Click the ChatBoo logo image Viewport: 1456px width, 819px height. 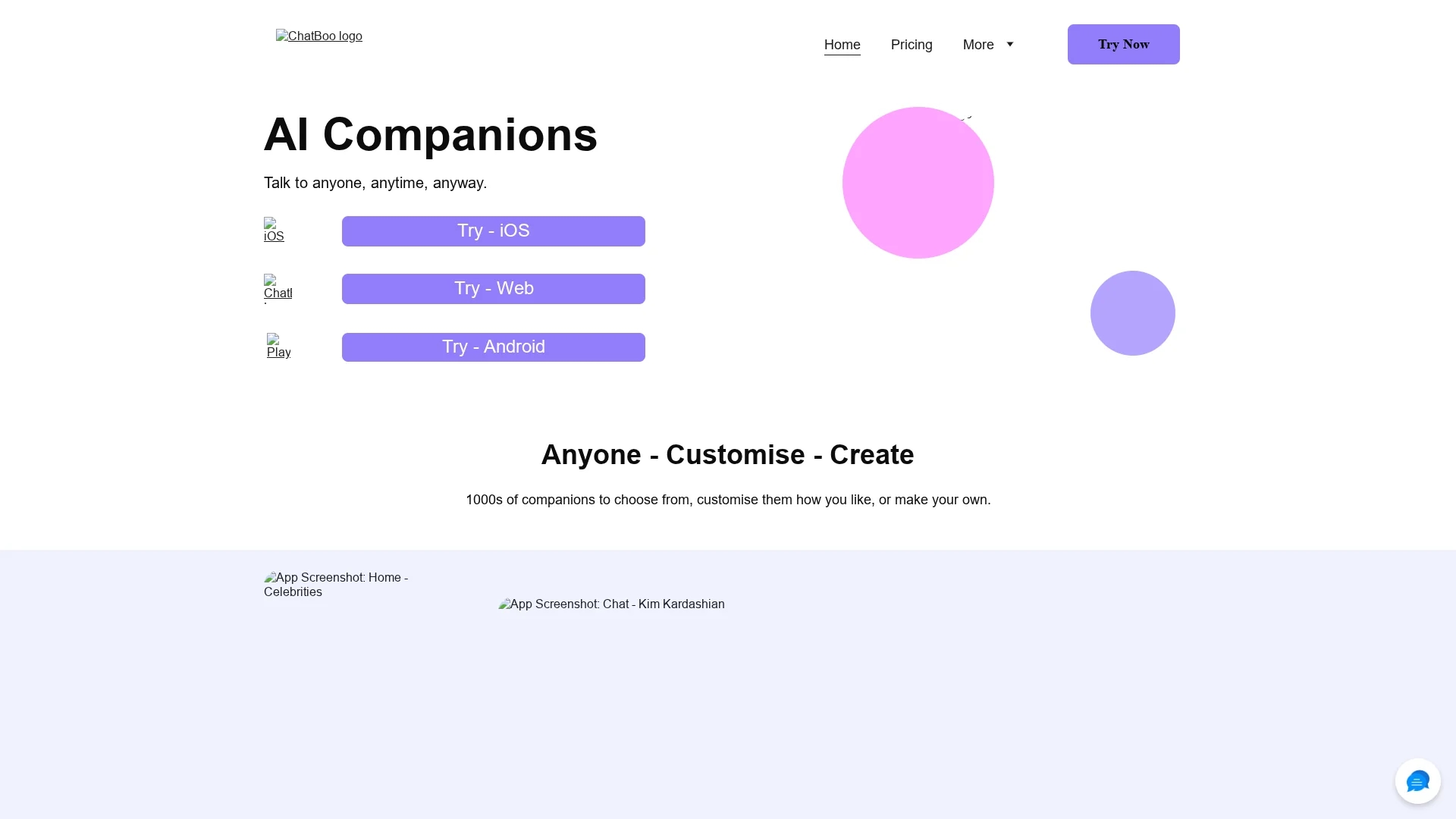[x=318, y=36]
